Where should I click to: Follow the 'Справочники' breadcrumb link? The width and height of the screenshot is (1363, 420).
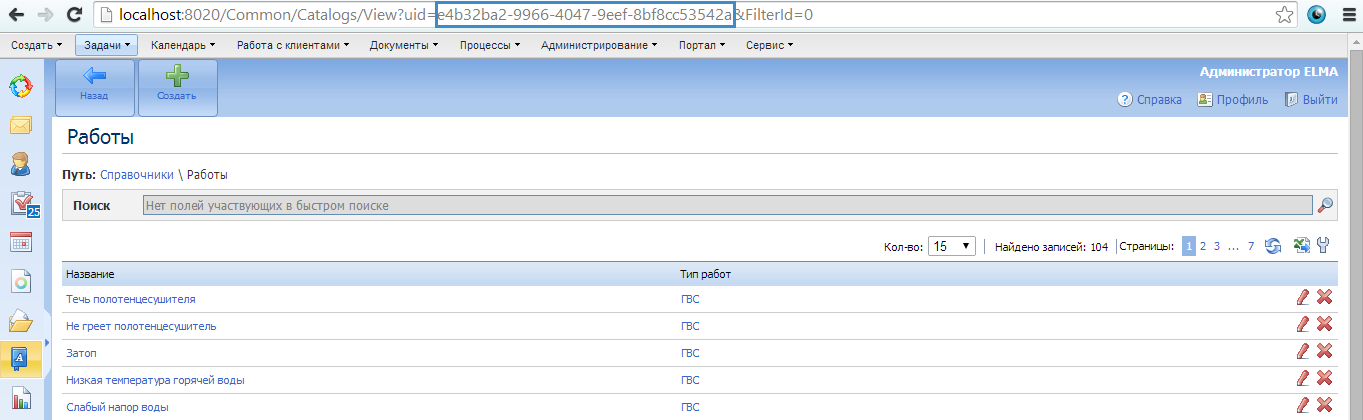(x=137, y=174)
